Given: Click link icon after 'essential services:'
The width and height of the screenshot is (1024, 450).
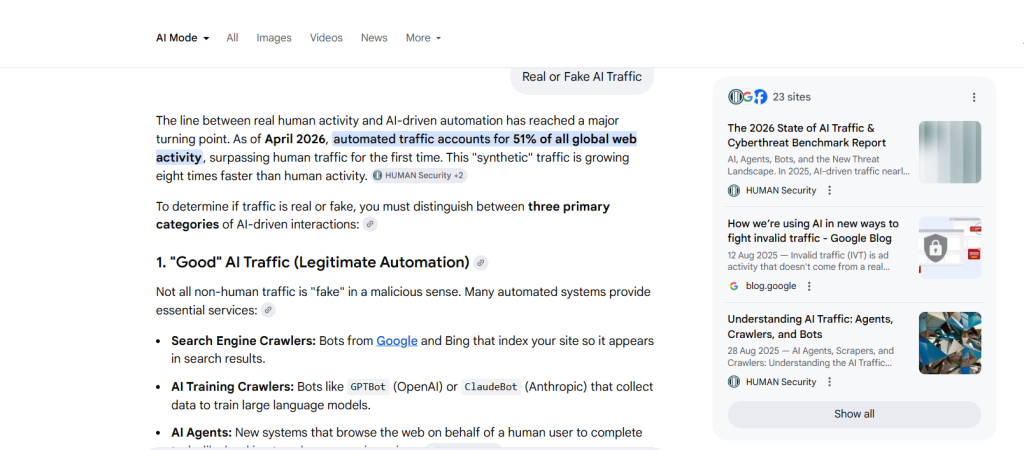Looking at the screenshot, I should tap(268, 311).
